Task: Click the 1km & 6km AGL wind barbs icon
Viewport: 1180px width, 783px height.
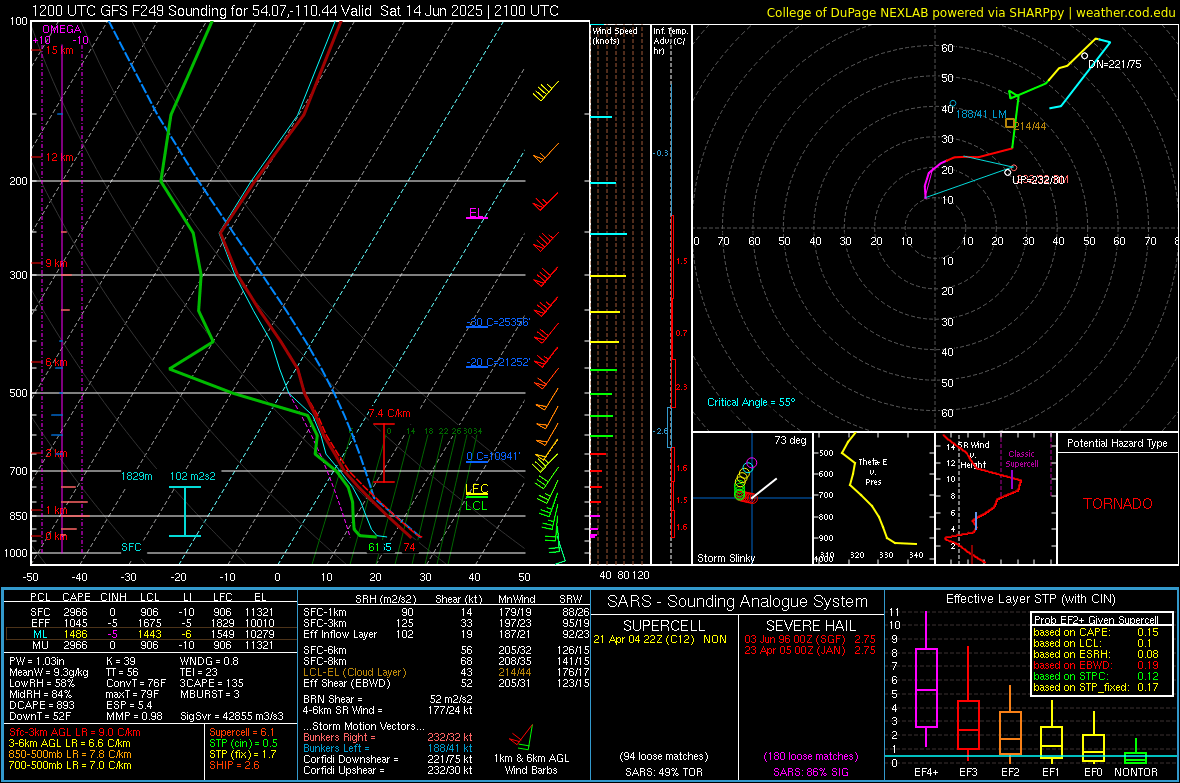Action: pos(522,736)
